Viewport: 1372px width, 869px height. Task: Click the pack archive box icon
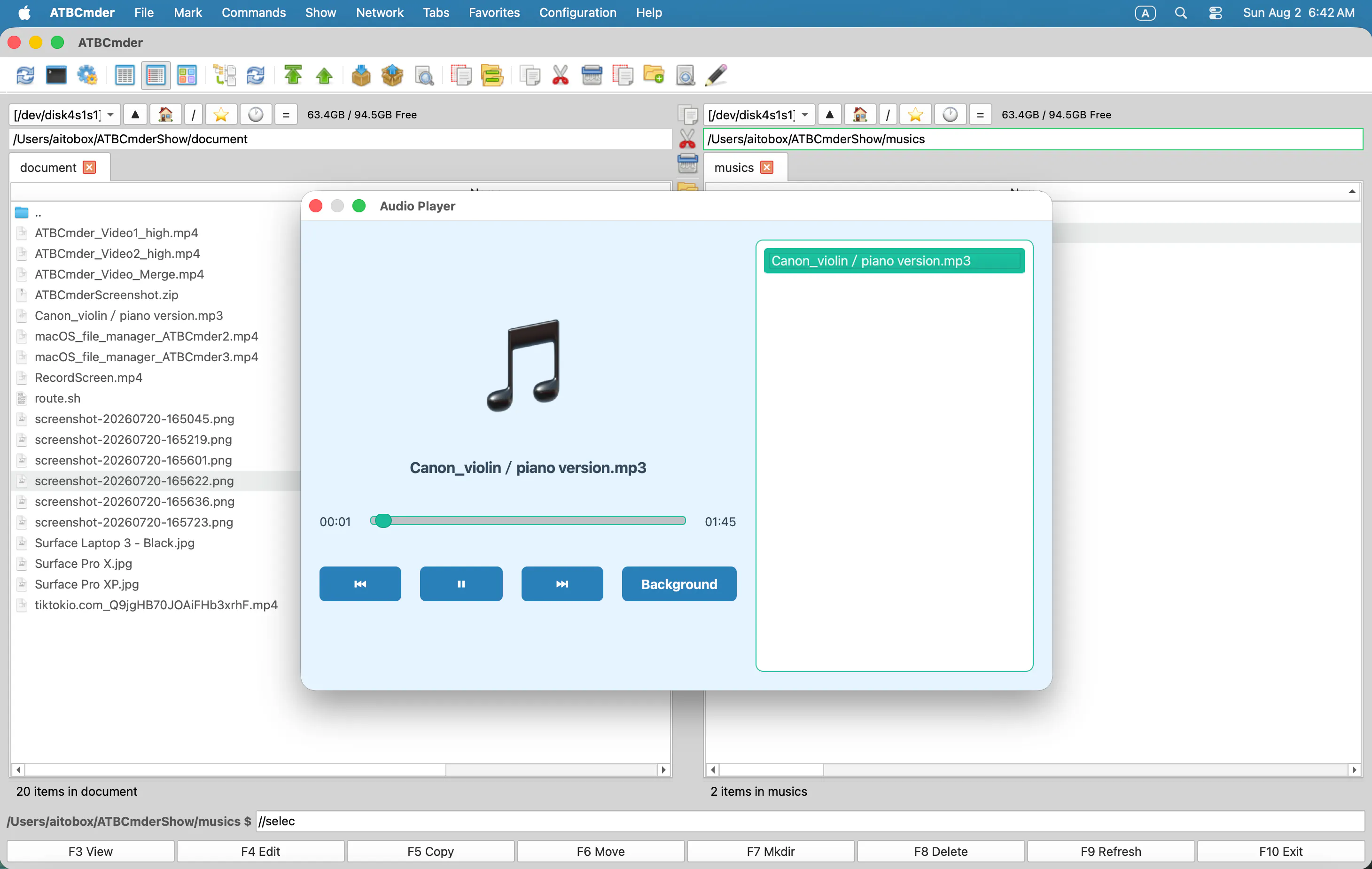[x=361, y=75]
